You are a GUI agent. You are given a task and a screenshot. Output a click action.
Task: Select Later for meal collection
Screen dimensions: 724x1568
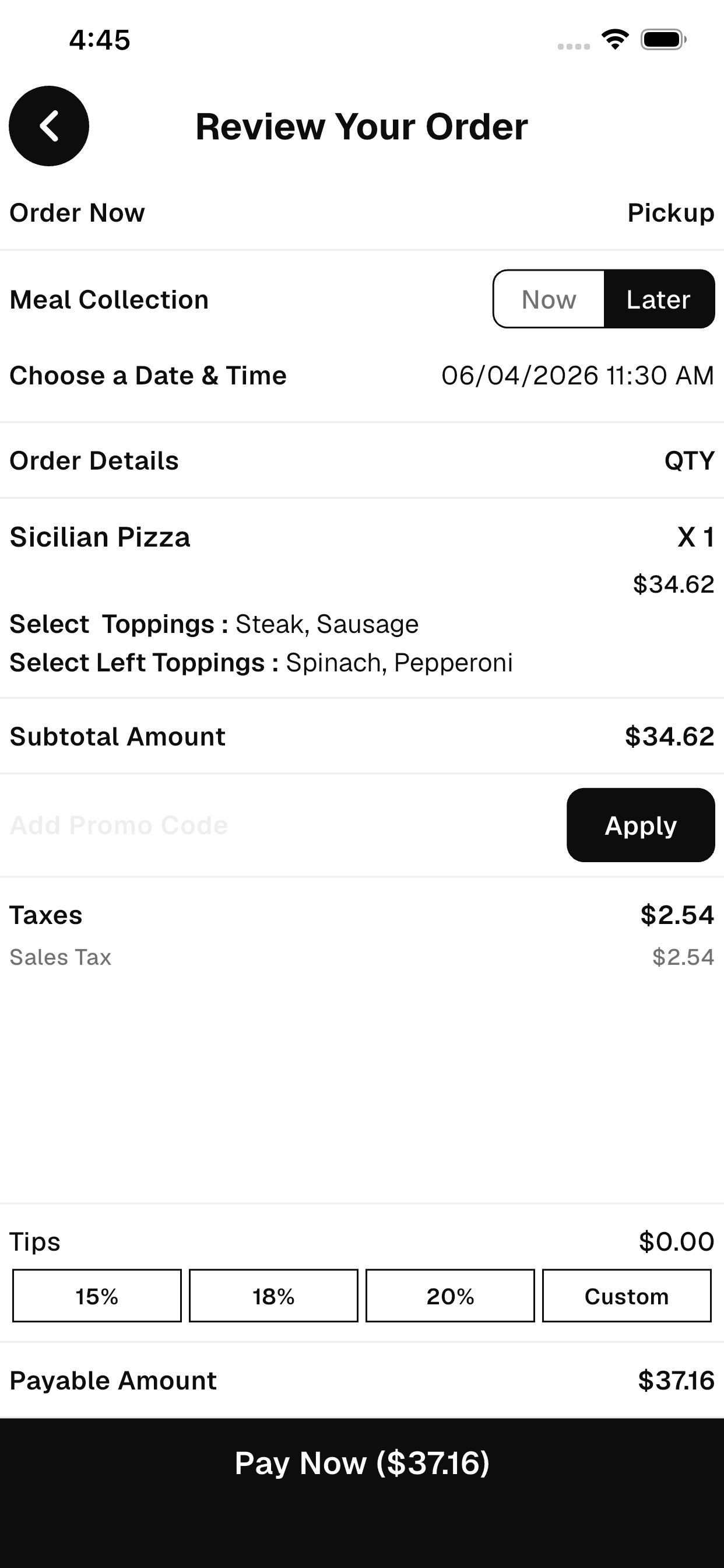(659, 299)
